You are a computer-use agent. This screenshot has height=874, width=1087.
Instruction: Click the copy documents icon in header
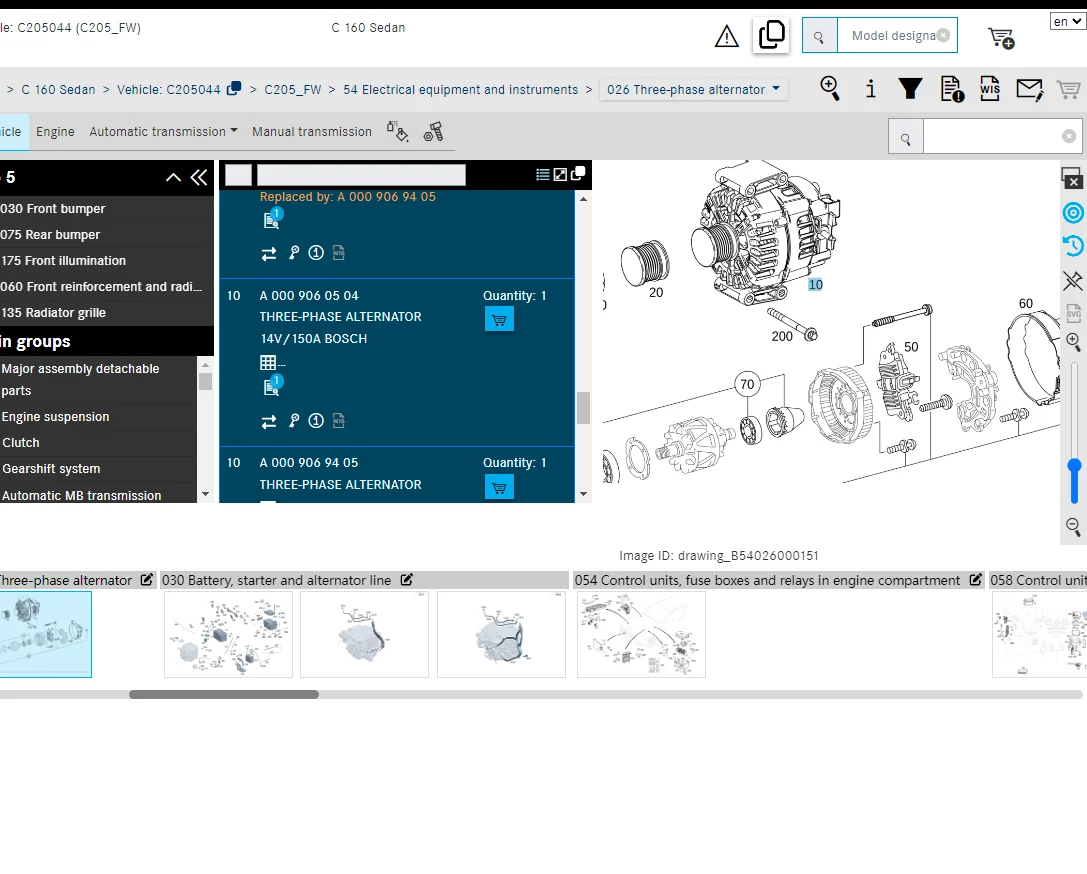771,35
